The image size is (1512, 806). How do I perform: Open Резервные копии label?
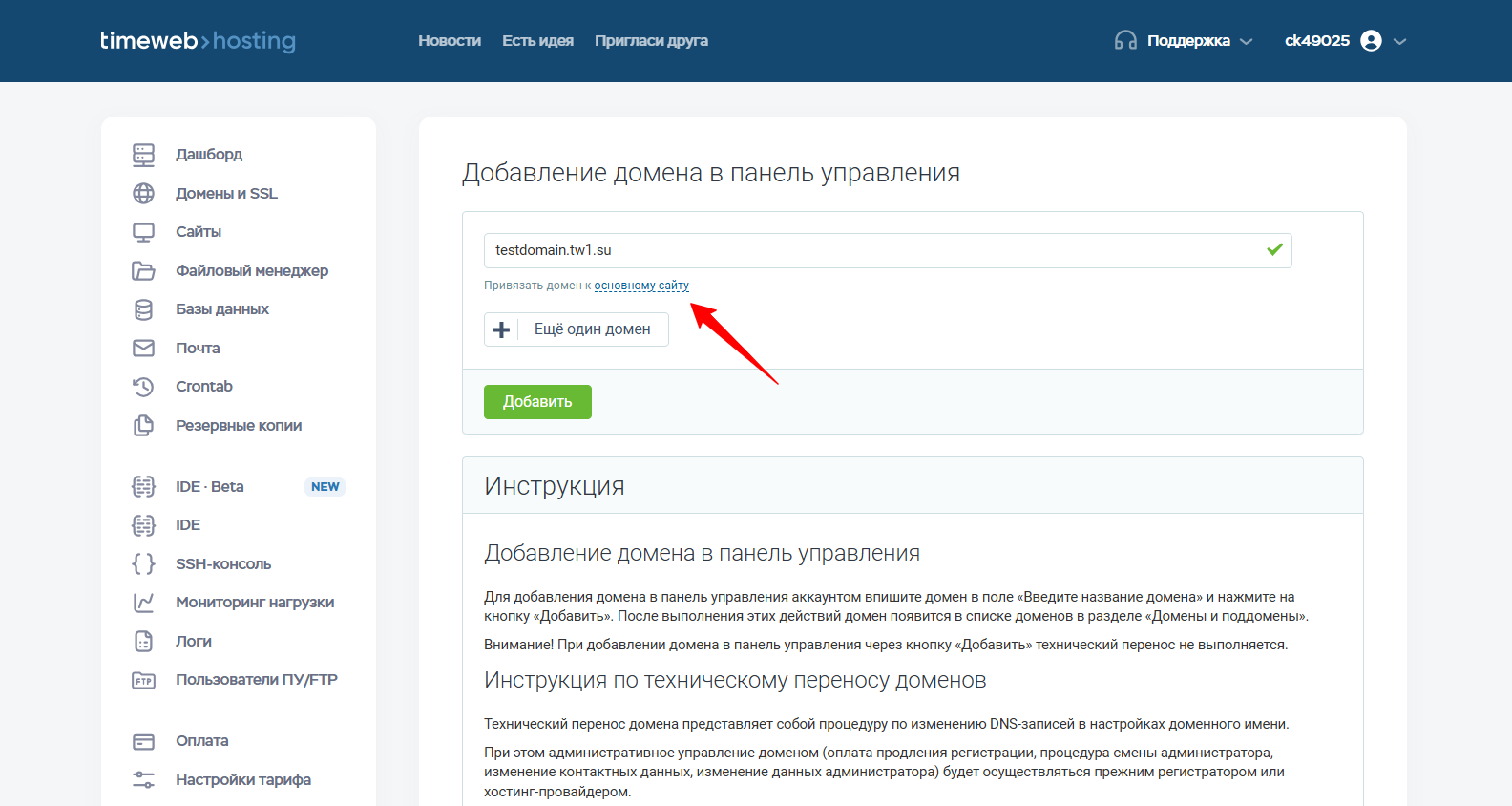click(x=239, y=426)
